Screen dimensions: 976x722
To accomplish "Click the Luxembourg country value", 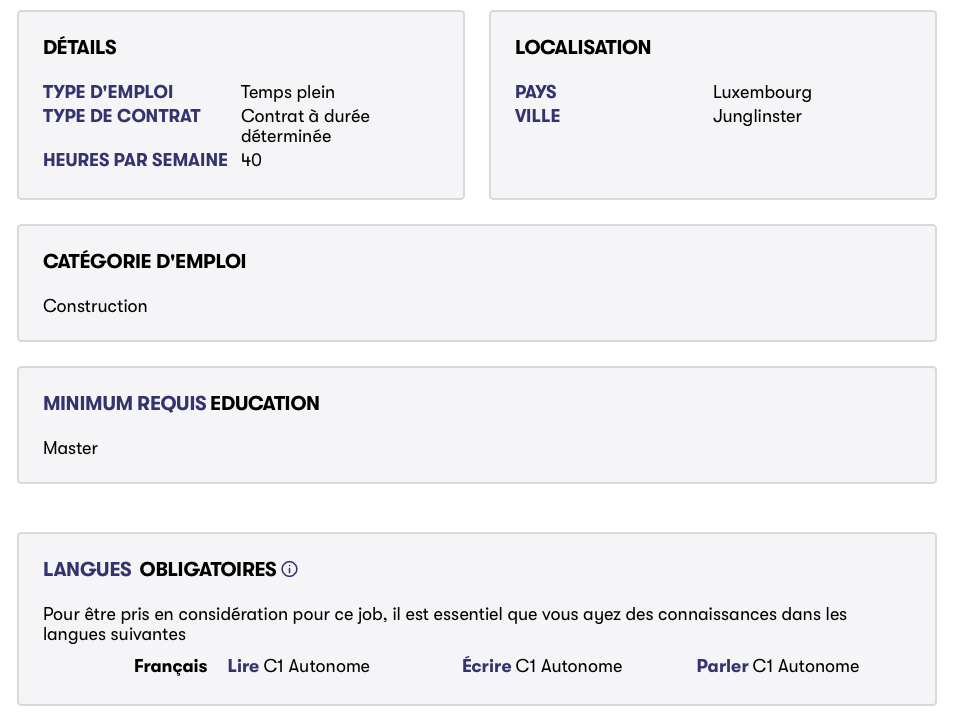I will coord(762,92).
